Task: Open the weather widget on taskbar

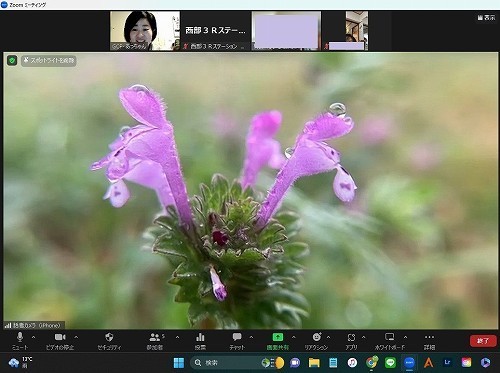Action: 21,362
